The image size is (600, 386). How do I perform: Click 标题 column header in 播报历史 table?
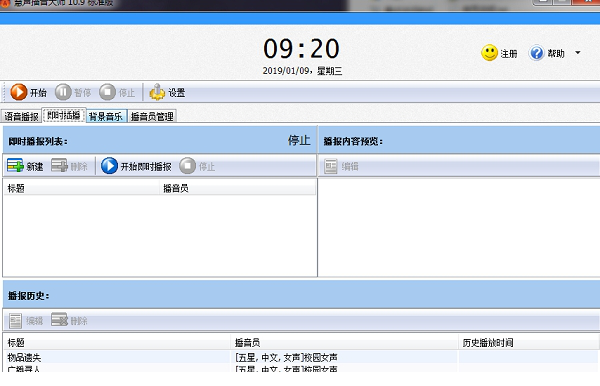click(x=117, y=343)
